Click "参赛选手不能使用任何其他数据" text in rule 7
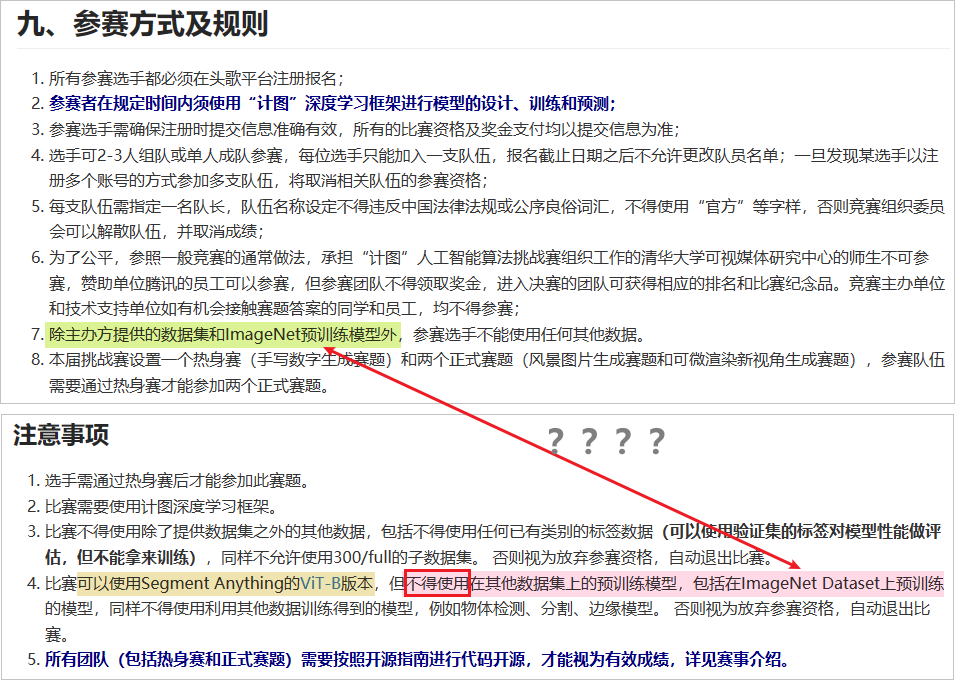Image resolution: width=955 pixels, height=682 pixels. pyautogui.click(x=529, y=334)
